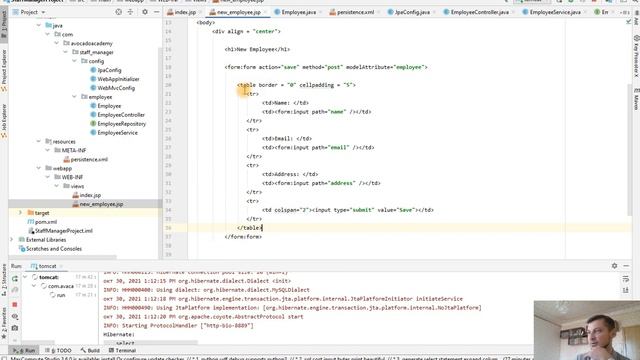Open Project Explorer side tab
The image size is (640, 360).
coord(4,71)
